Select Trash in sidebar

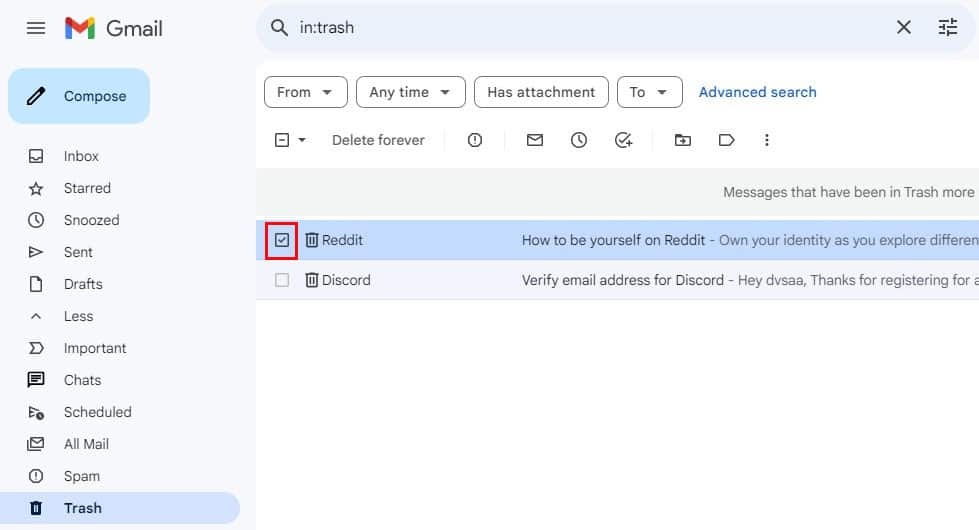[x=119, y=508]
